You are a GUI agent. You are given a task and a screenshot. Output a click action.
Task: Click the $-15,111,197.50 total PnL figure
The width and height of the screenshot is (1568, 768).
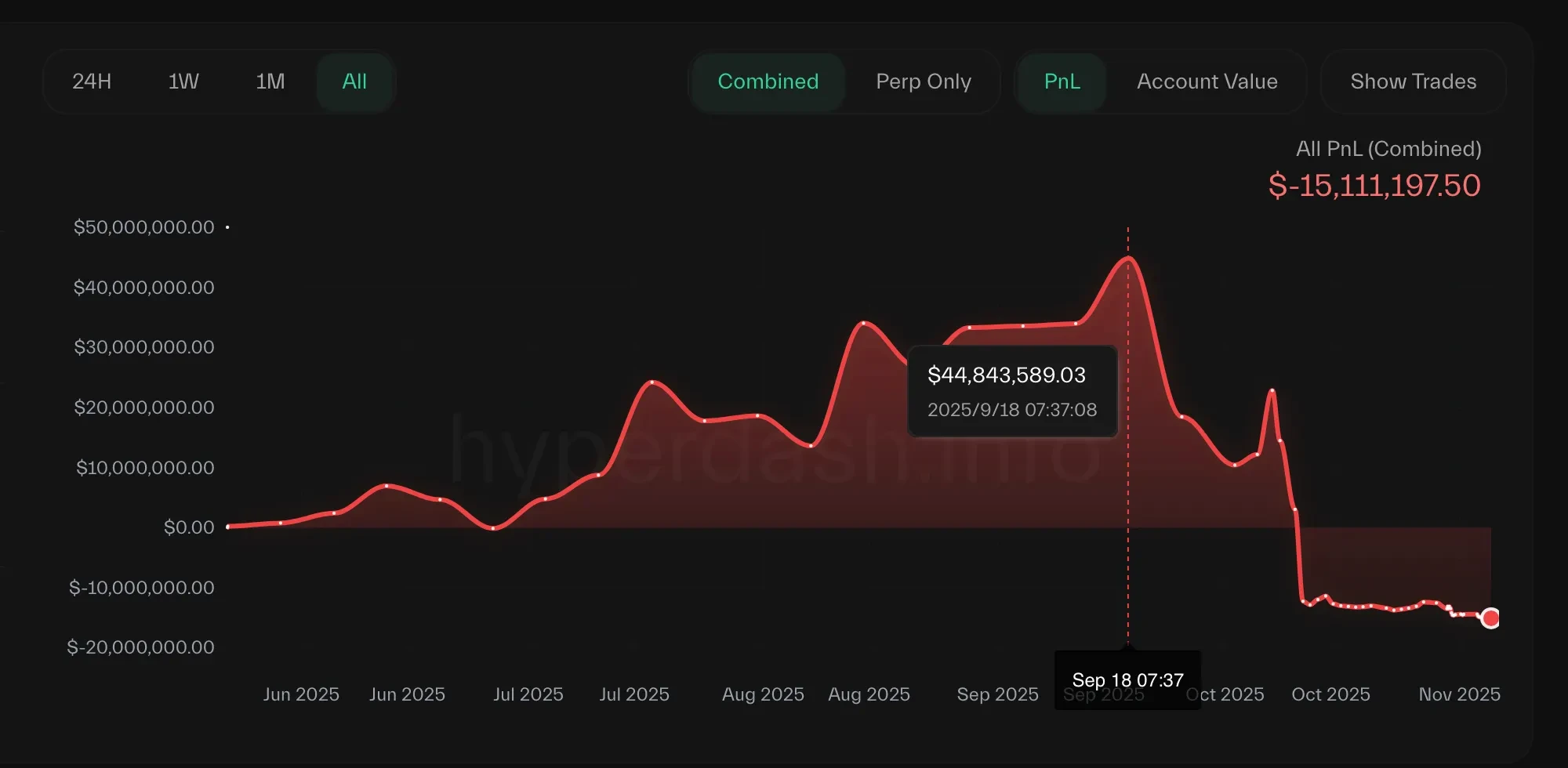tap(1374, 186)
